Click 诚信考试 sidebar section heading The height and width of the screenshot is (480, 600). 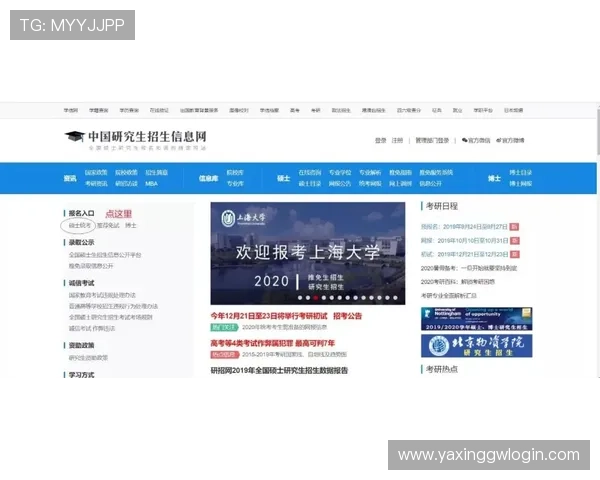[x=81, y=283]
